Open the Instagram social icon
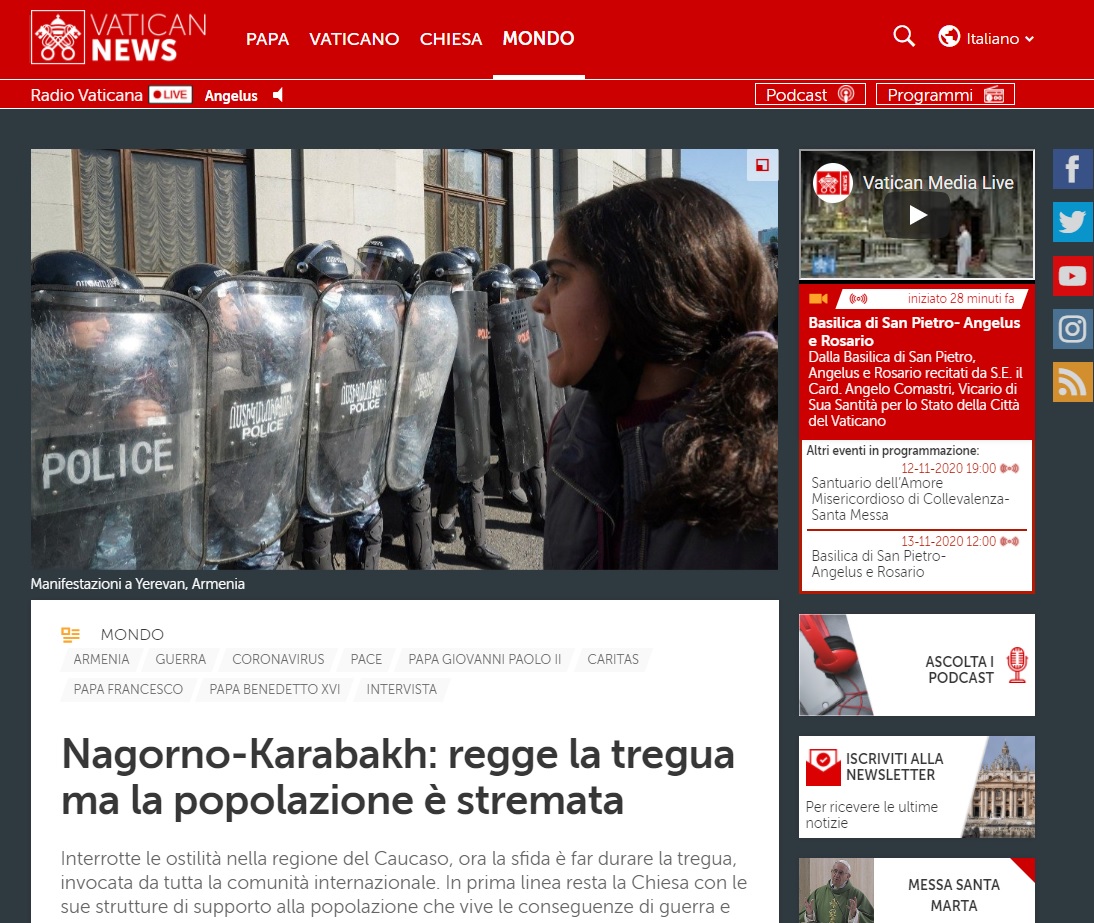Screen dimensions: 1094x923 [x=1072, y=329]
